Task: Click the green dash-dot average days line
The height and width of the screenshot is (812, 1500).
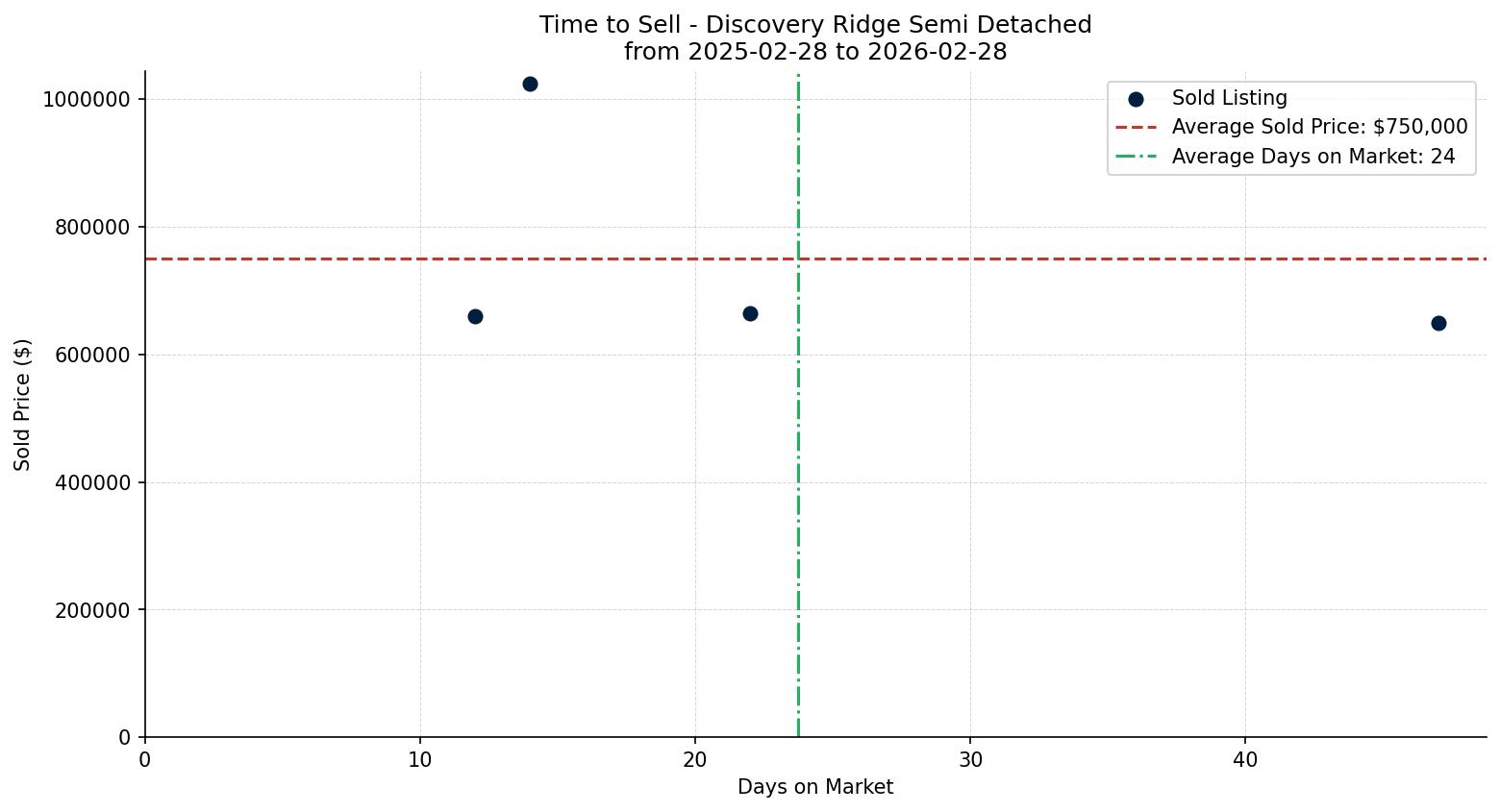Action: [797, 480]
